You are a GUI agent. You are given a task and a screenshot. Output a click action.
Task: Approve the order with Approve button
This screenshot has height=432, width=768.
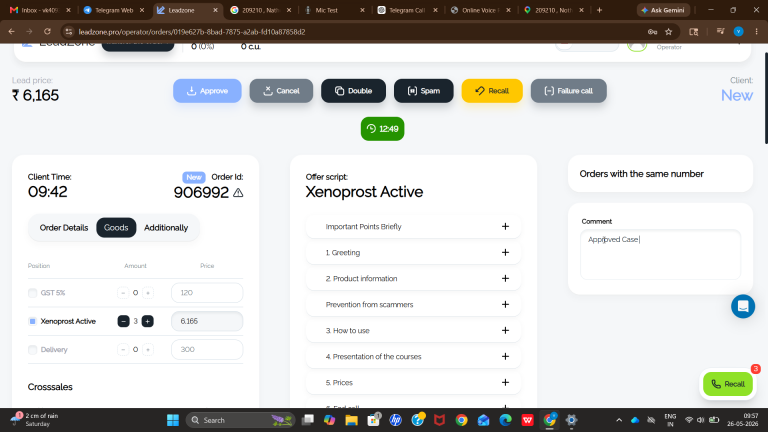tap(207, 91)
